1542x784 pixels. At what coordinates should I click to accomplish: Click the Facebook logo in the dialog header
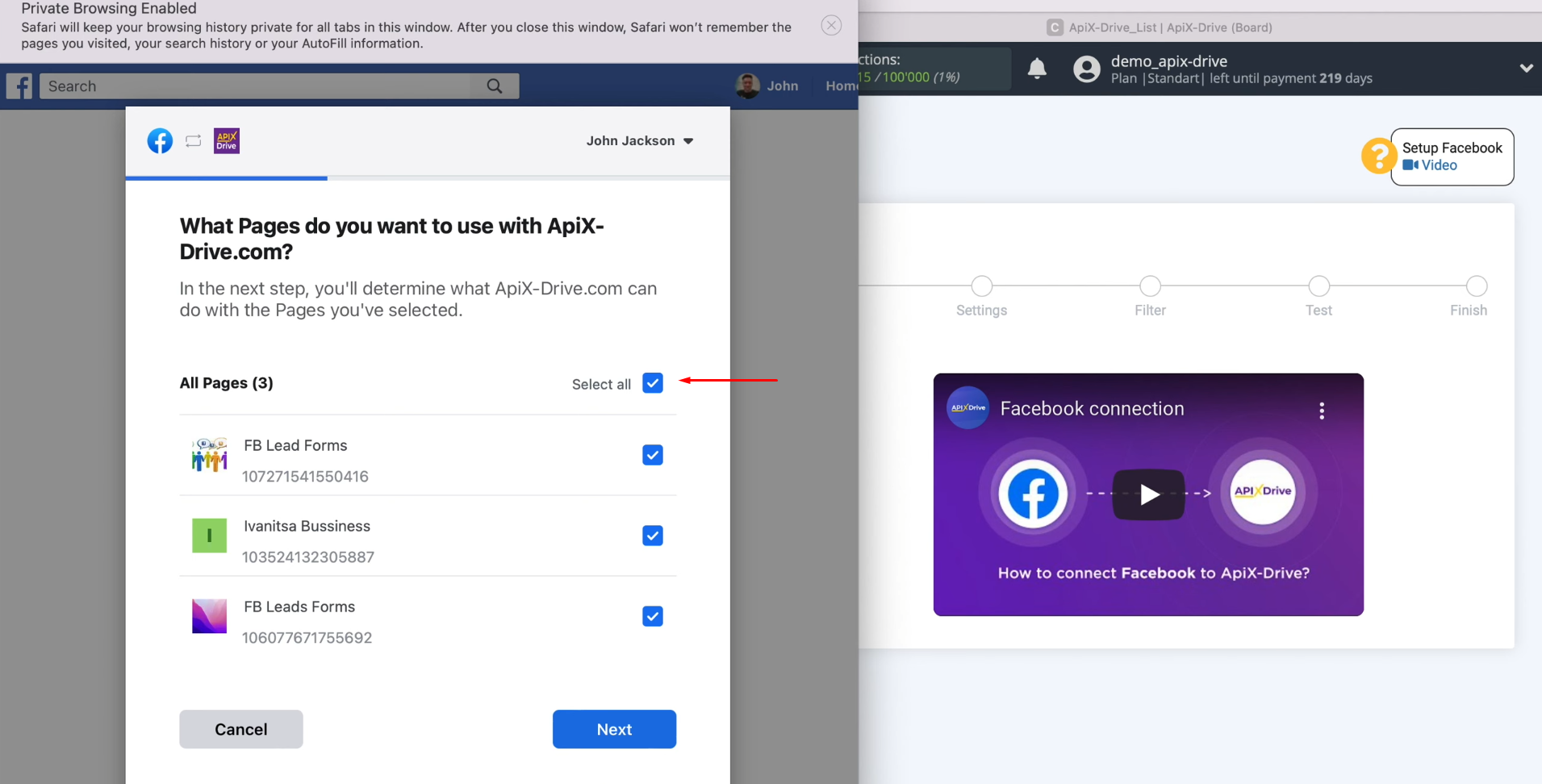(x=160, y=140)
